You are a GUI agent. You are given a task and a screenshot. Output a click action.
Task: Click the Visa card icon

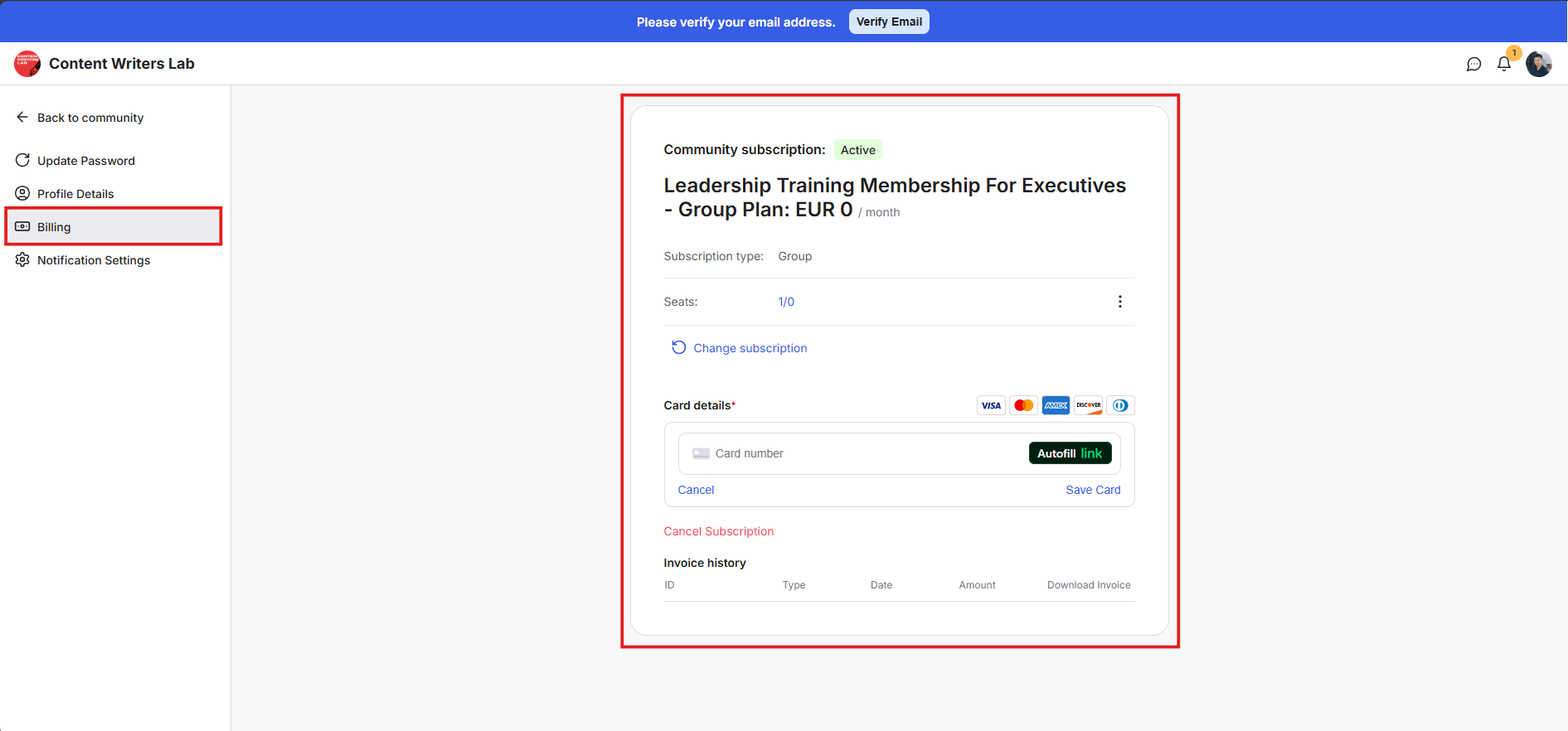coord(991,405)
